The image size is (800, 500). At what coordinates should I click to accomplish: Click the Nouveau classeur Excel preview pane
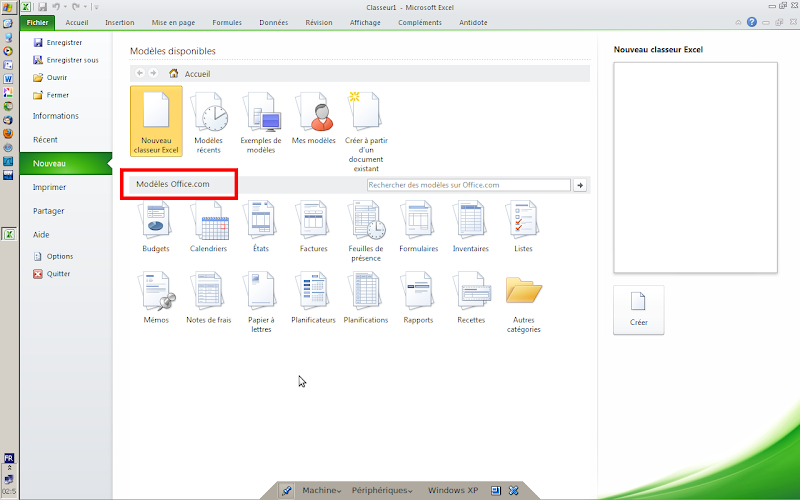(x=695, y=167)
